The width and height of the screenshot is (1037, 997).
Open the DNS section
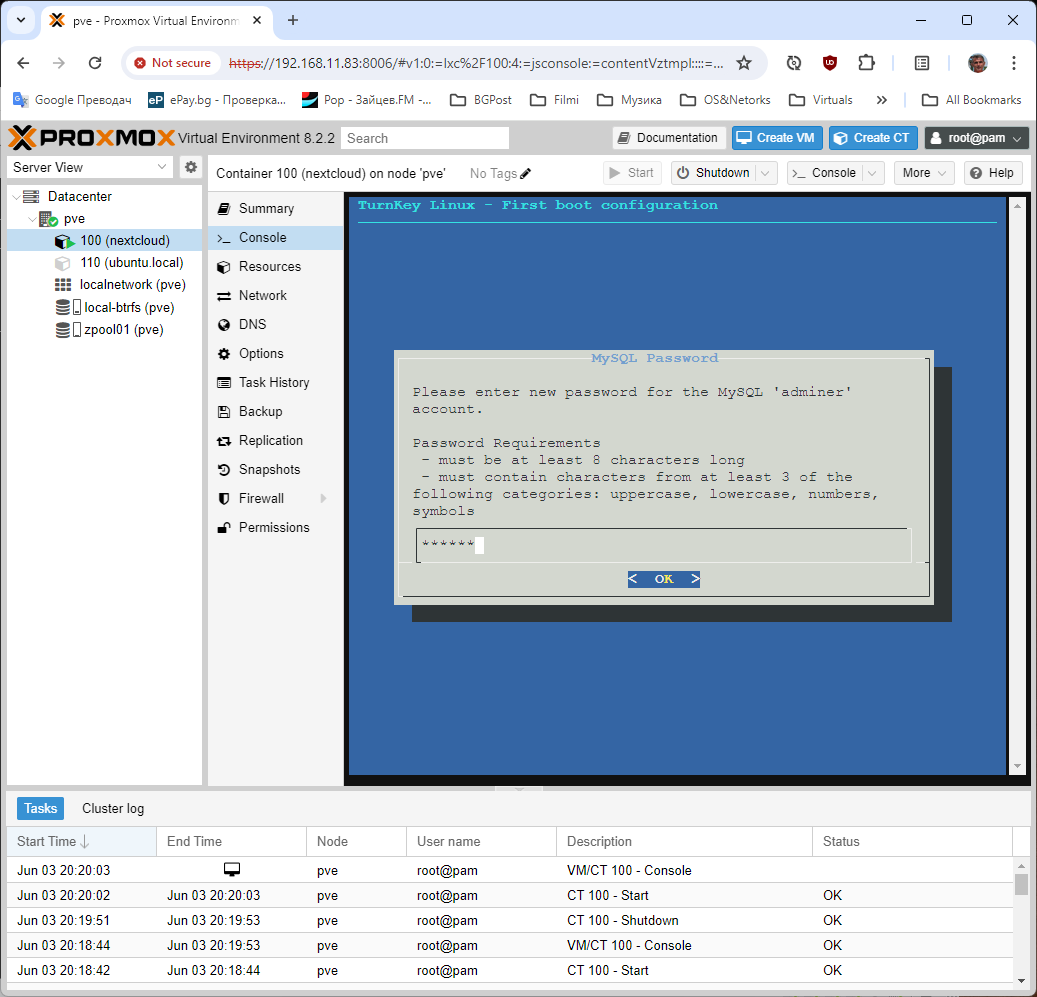point(276,325)
